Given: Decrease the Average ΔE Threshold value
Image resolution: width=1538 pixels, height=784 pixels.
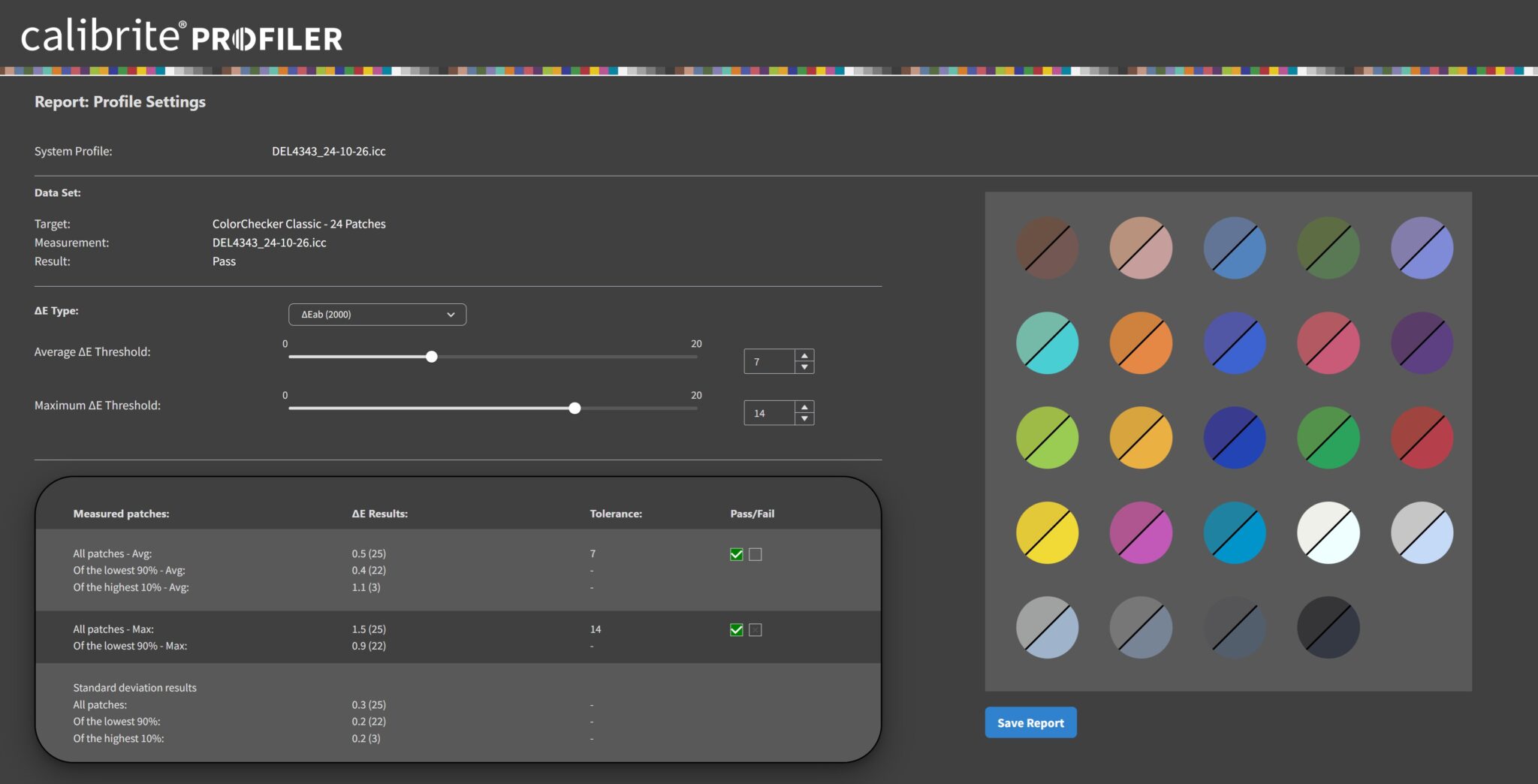Looking at the screenshot, I should click(x=804, y=367).
